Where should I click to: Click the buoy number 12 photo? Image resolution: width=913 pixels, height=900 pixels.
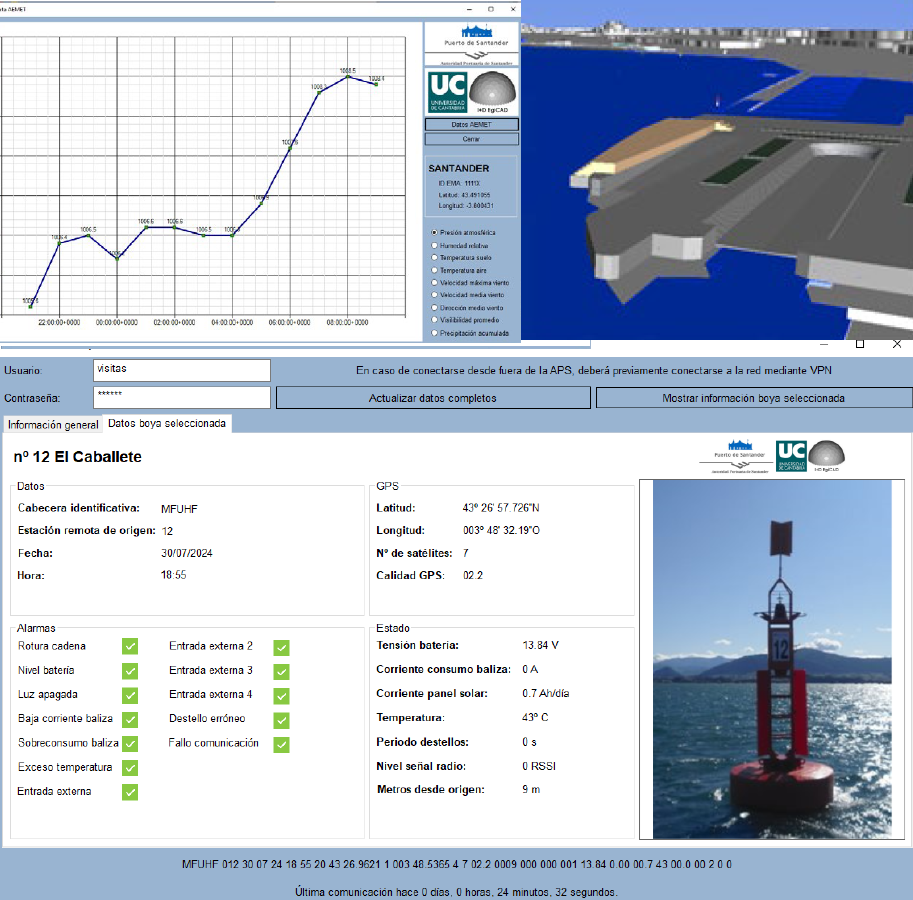coord(772,660)
